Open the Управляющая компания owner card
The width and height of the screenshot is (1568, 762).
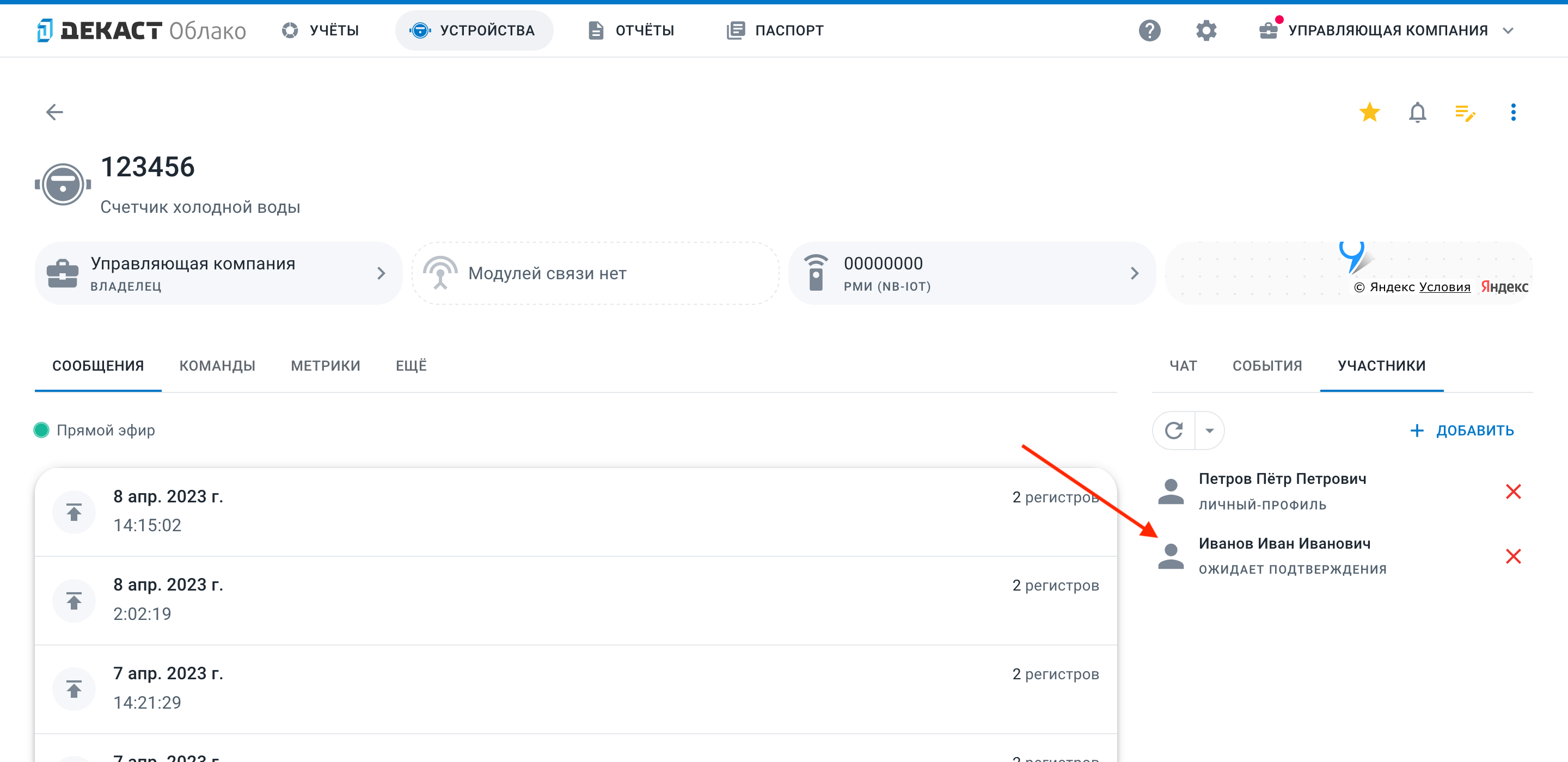point(218,273)
